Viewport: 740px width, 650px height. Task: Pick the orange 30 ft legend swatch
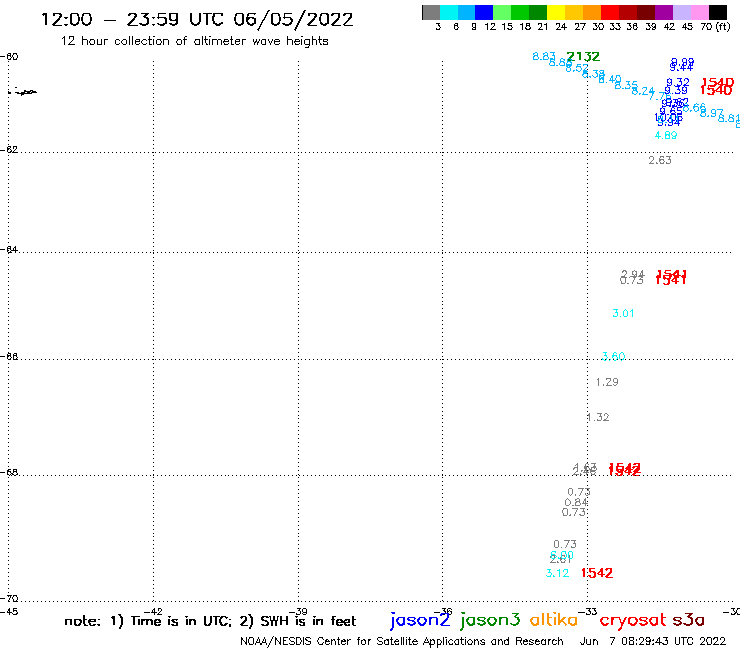592,12
